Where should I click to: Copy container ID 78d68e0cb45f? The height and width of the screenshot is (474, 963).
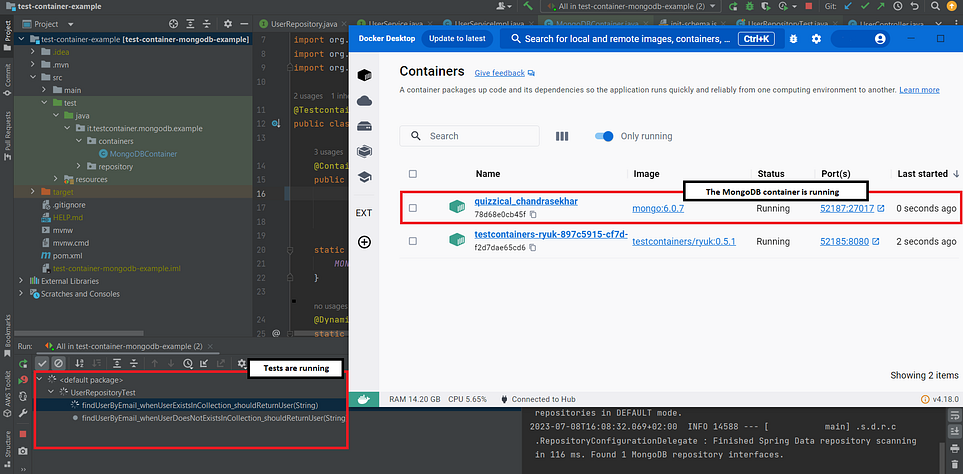pos(533,214)
